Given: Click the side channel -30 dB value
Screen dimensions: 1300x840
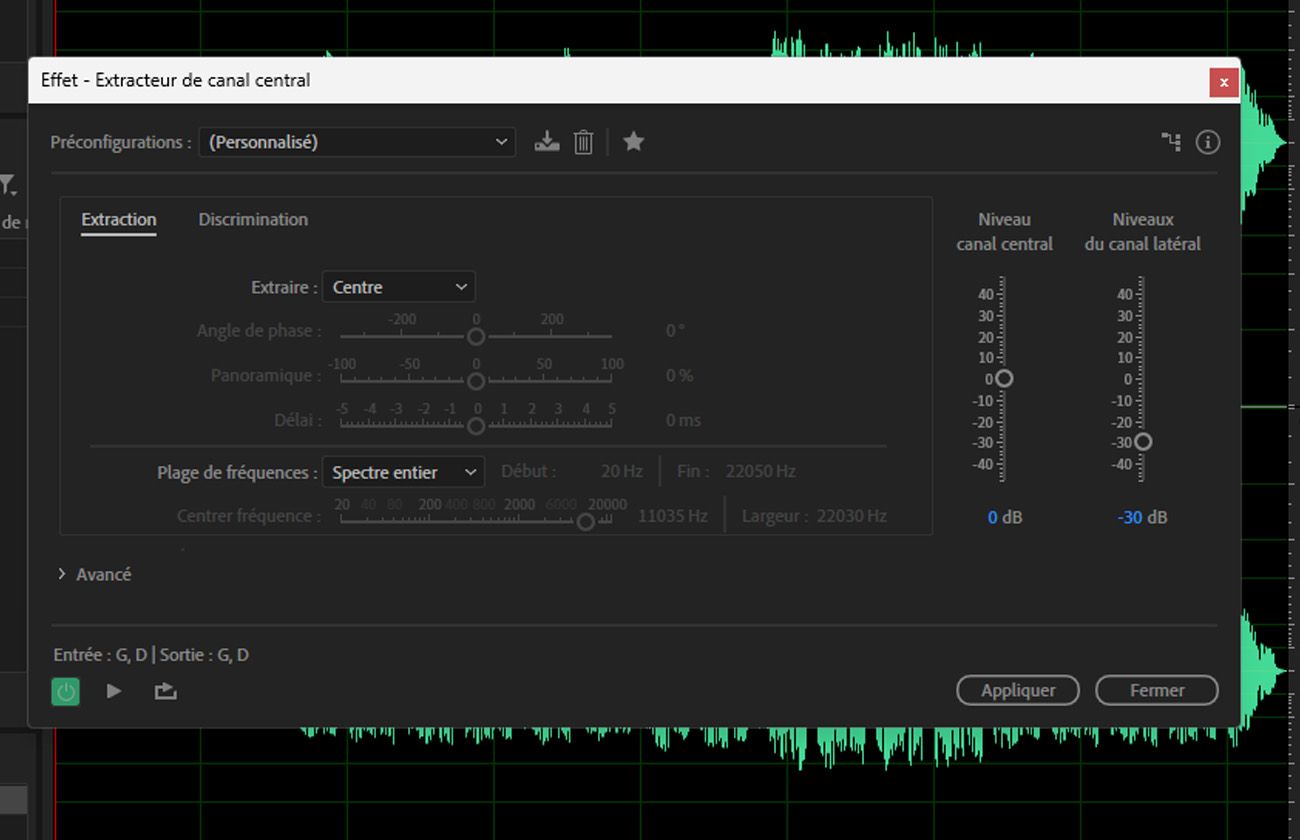Looking at the screenshot, I should [1143, 517].
